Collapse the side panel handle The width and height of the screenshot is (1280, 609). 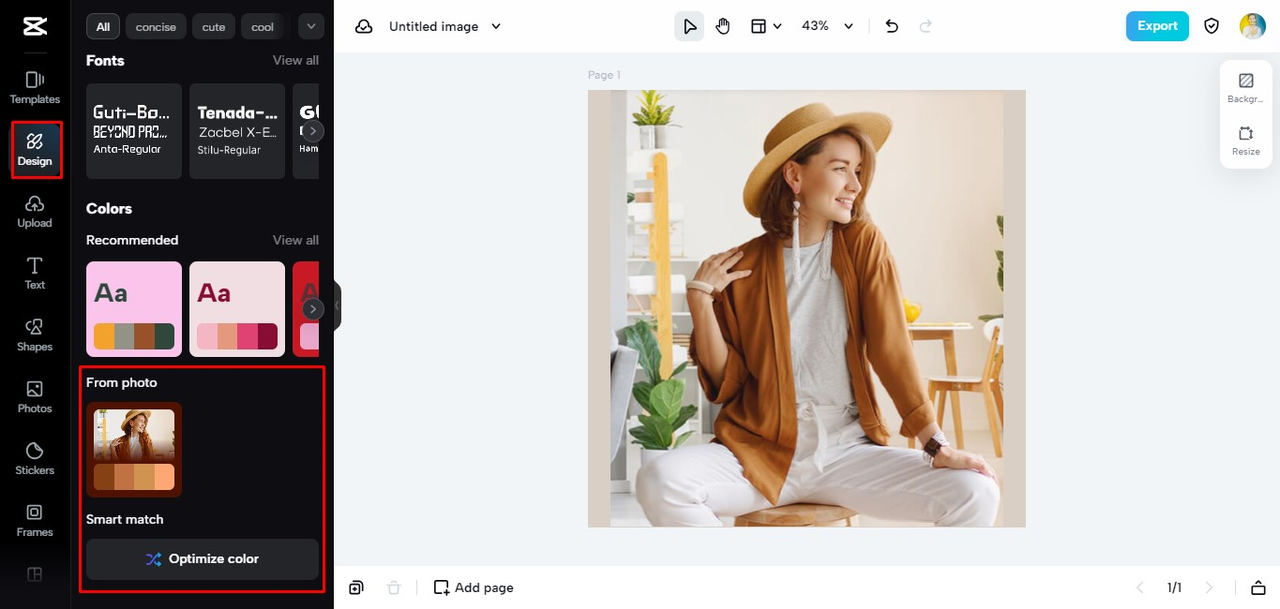[337, 305]
